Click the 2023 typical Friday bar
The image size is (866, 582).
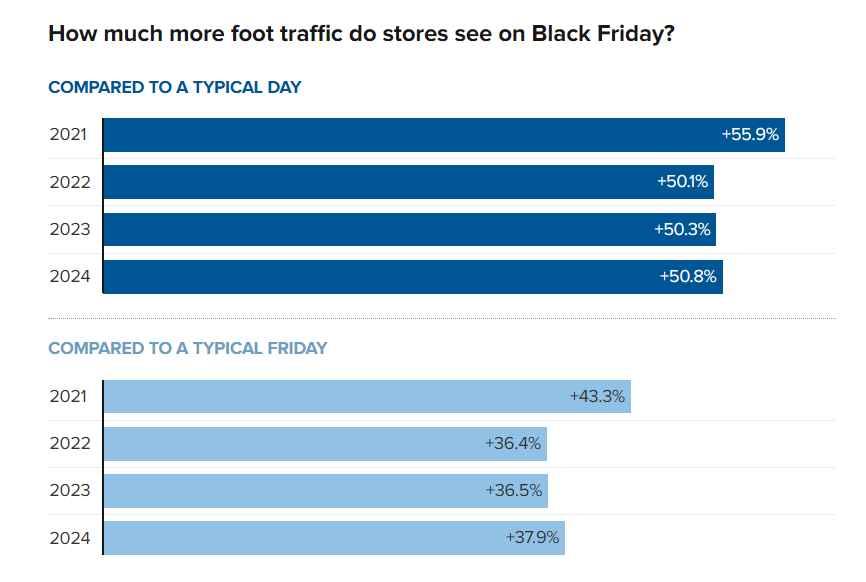(x=290, y=491)
